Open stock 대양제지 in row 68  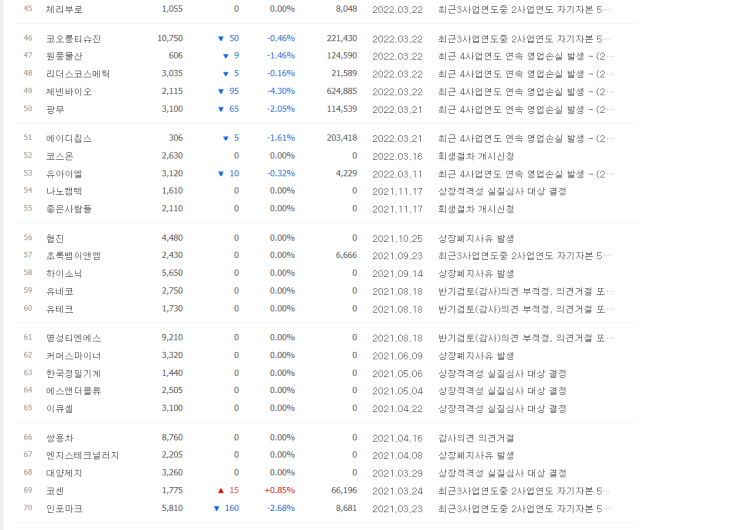64,473
